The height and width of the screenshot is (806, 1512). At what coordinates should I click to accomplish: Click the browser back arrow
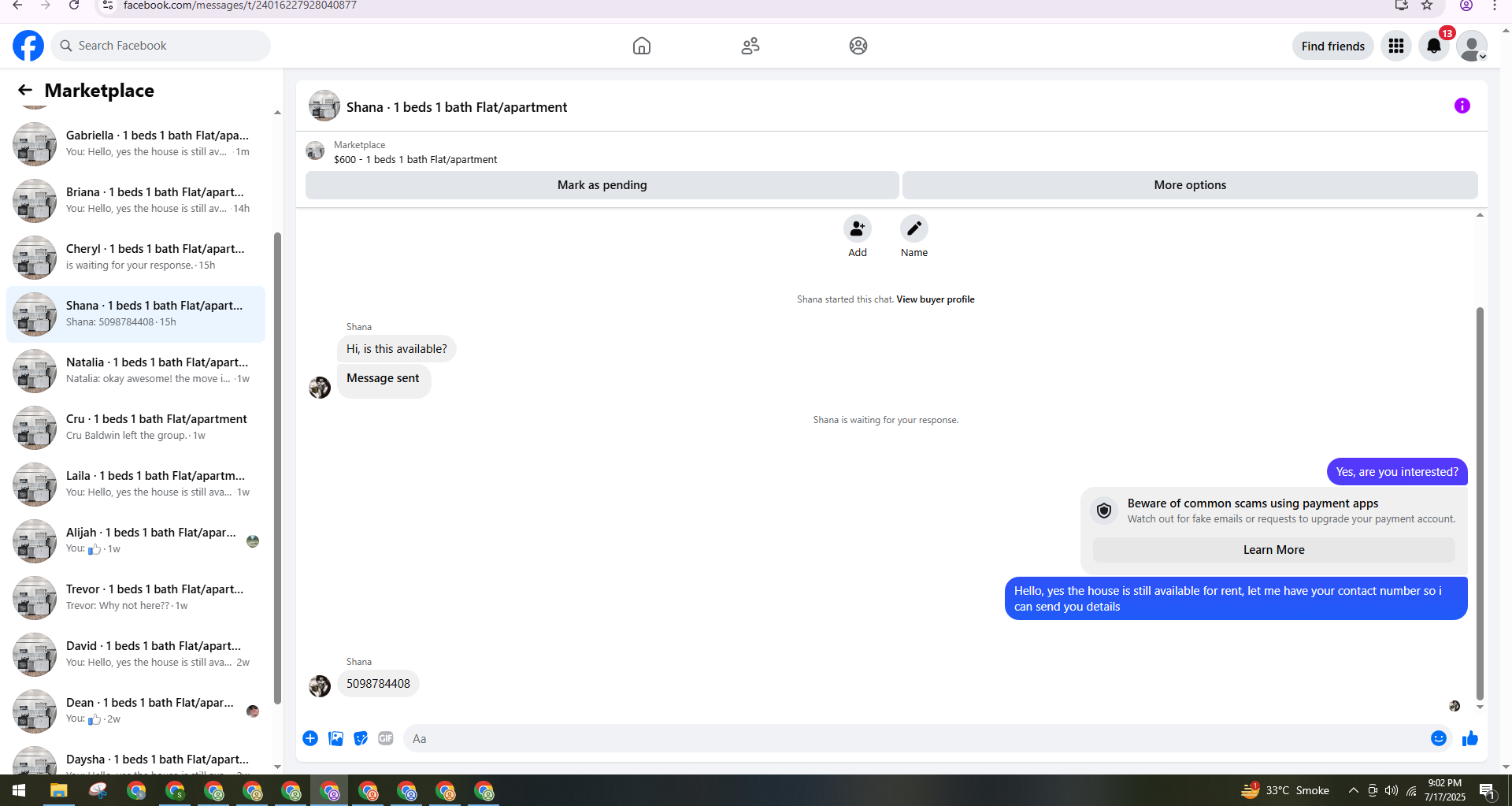pos(17,6)
